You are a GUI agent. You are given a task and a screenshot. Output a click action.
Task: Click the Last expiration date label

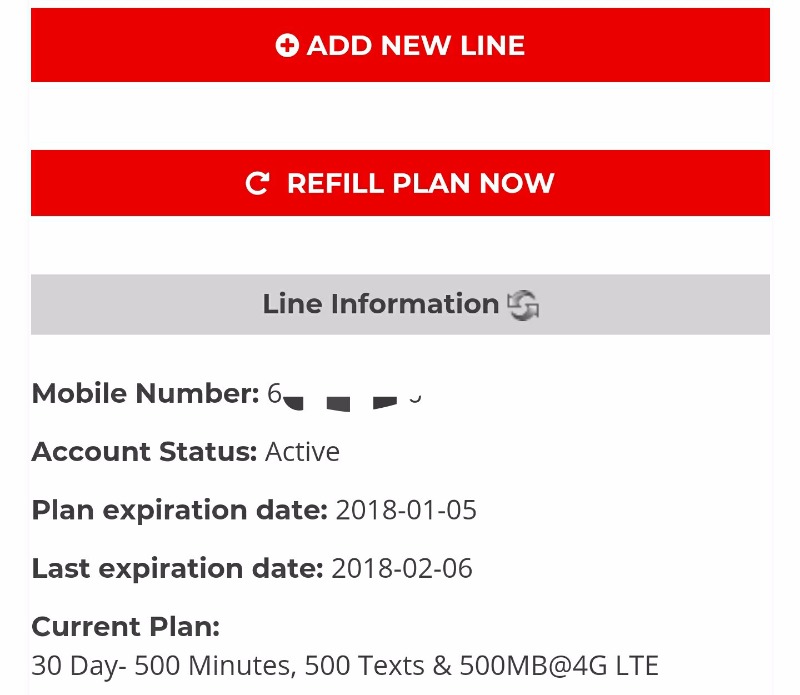pos(178,568)
